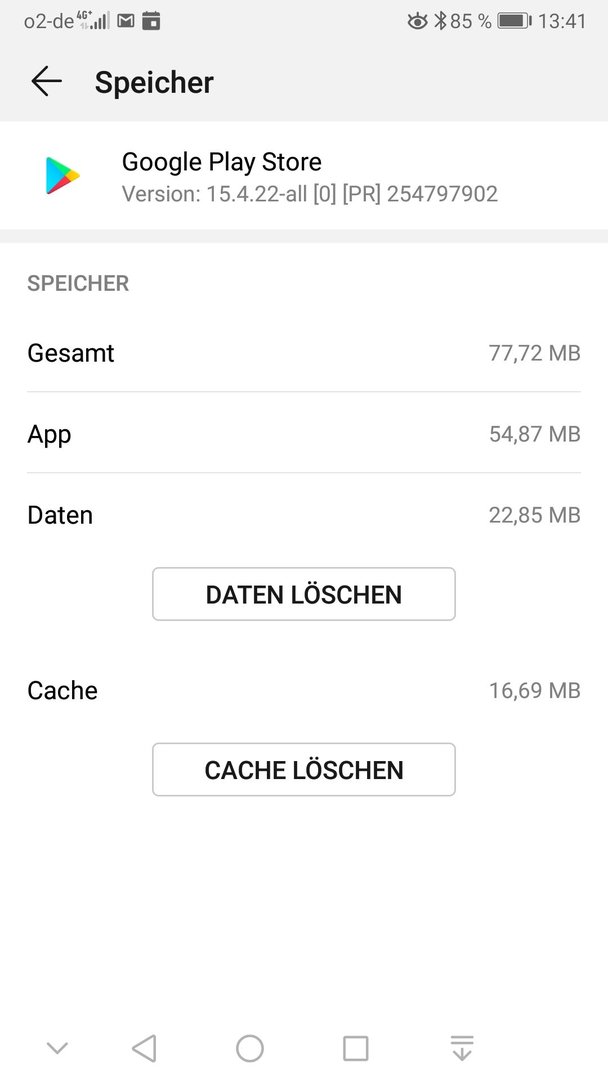Tap the eye comfort status icon
Image resolution: width=608 pixels, height=1080 pixels.
pos(417,21)
